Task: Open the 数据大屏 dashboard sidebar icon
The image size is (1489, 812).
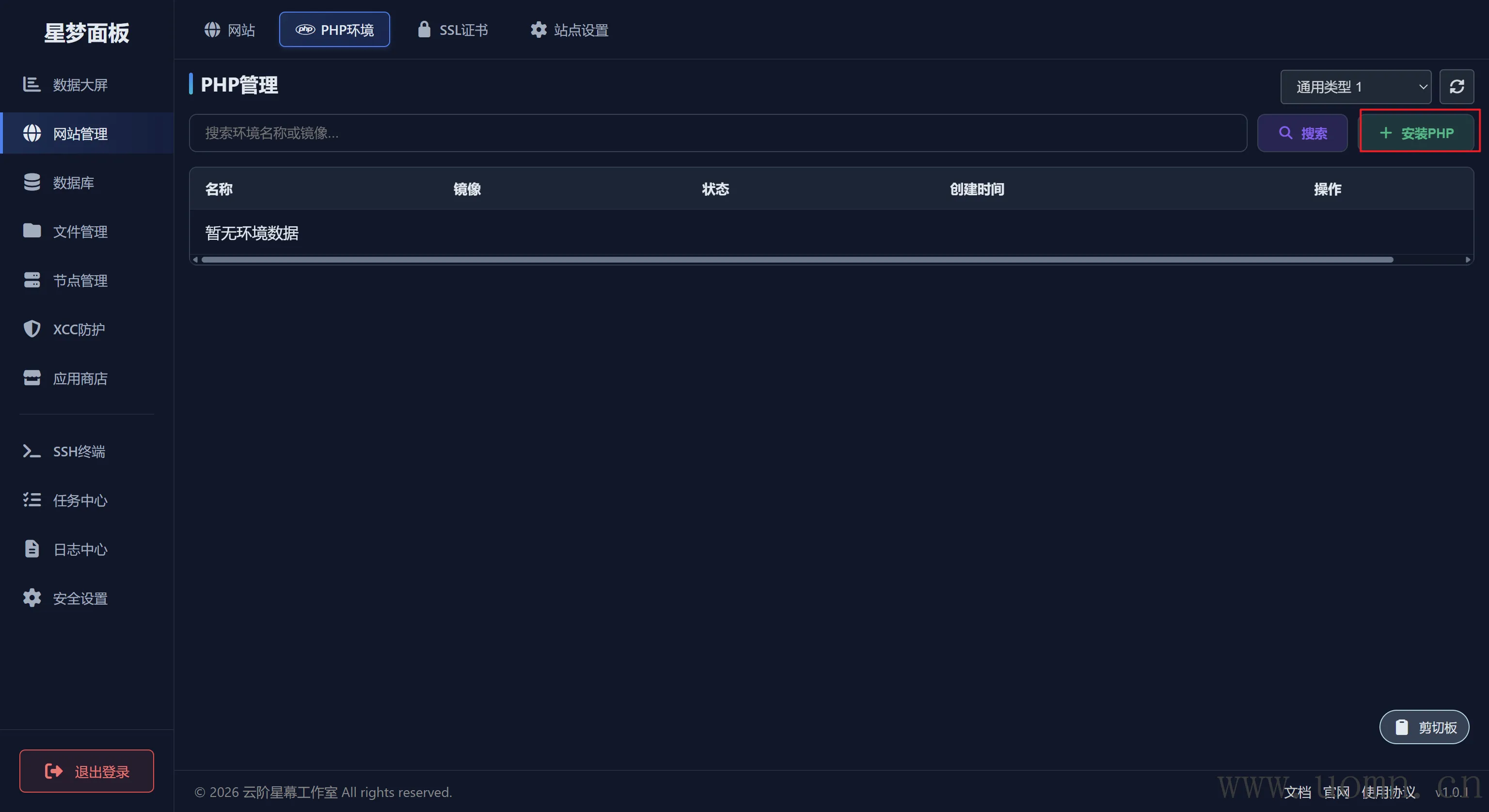Action: pyautogui.click(x=32, y=84)
